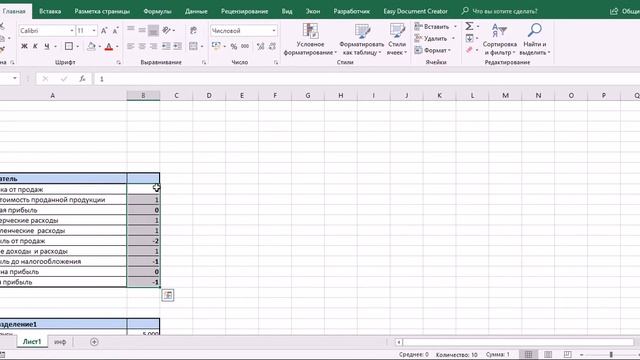Open Формат cells menu
The height and width of the screenshot is (360, 640).
click(x=433, y=50)
